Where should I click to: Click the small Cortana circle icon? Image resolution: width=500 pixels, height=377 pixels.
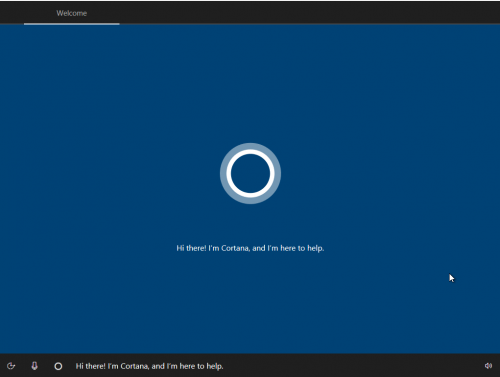(x=58, y=366)
